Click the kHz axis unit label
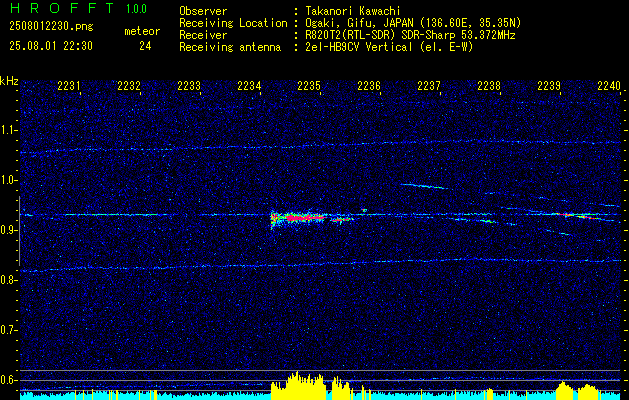Image resolution: width=629 pixels, height=400 pixels. point(9,81)
